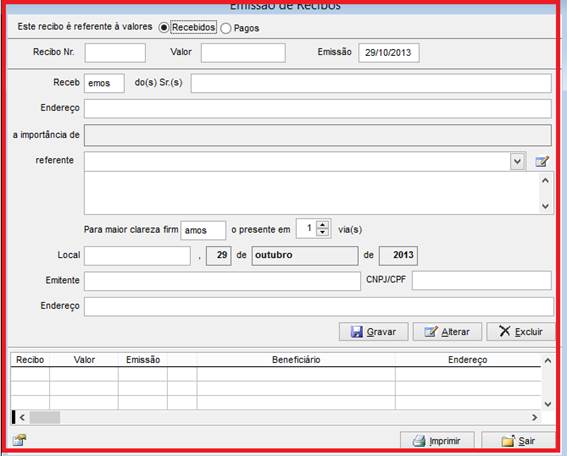Click the 'amos' field after firm
The image size is (567, 456).
[203, 230]
